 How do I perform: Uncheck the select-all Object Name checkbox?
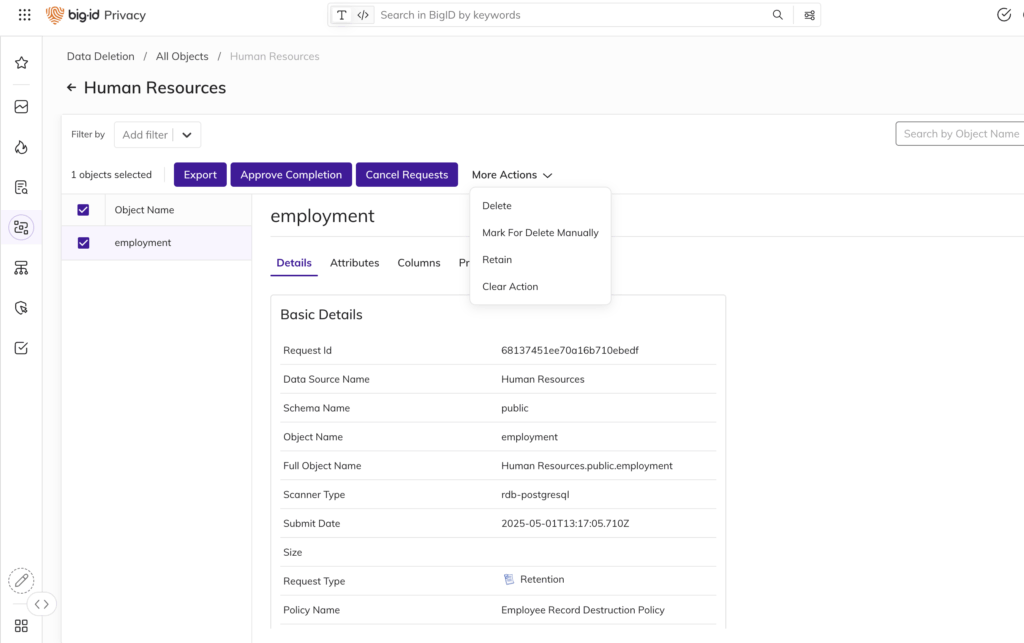(x=83, y=210)
